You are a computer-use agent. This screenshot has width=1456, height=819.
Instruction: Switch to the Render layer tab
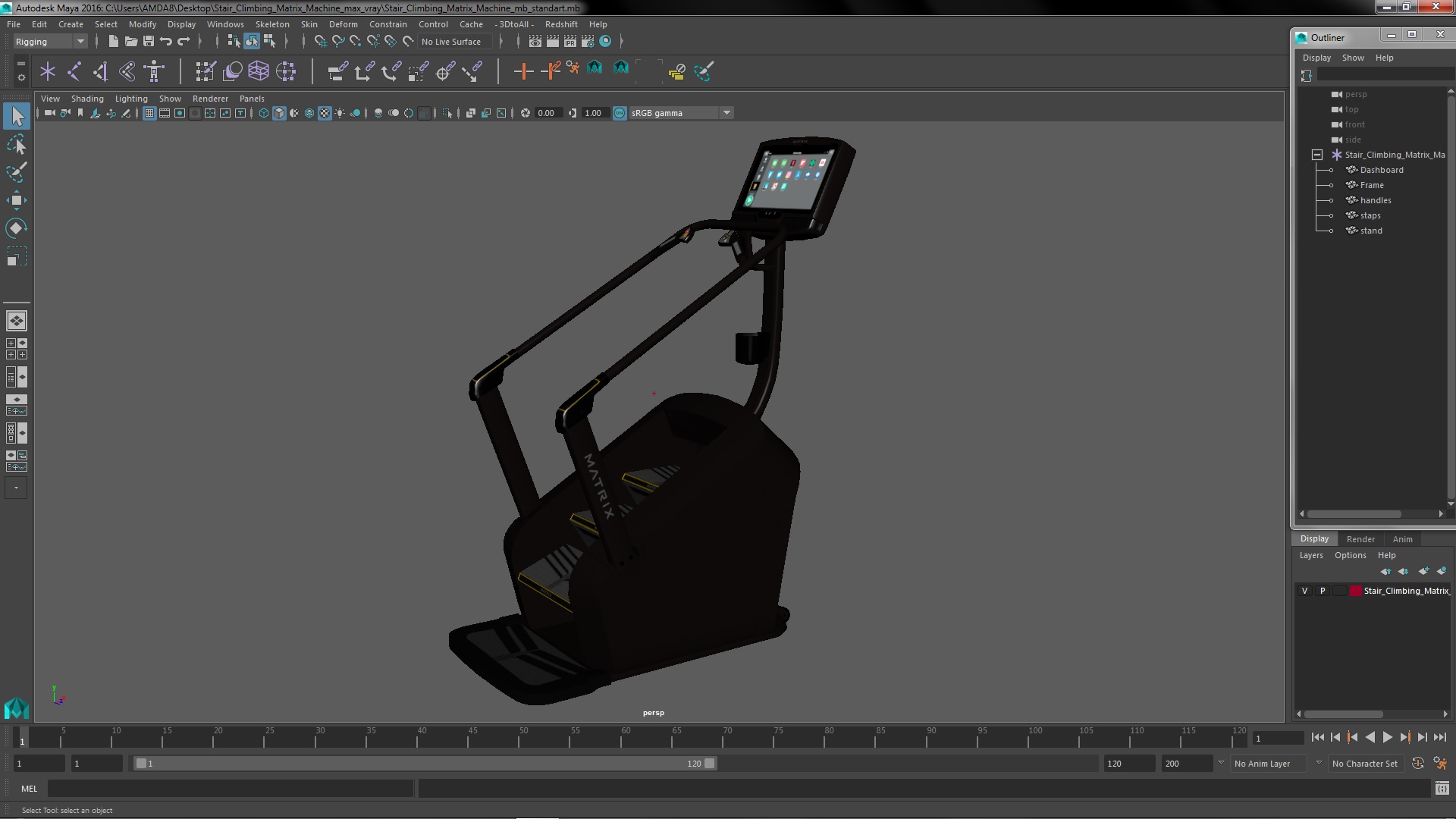click(1360, 539)
